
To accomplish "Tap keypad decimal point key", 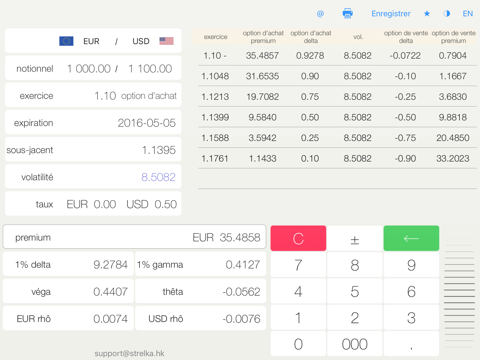I will pyautogui.click(x=411, y=344).
